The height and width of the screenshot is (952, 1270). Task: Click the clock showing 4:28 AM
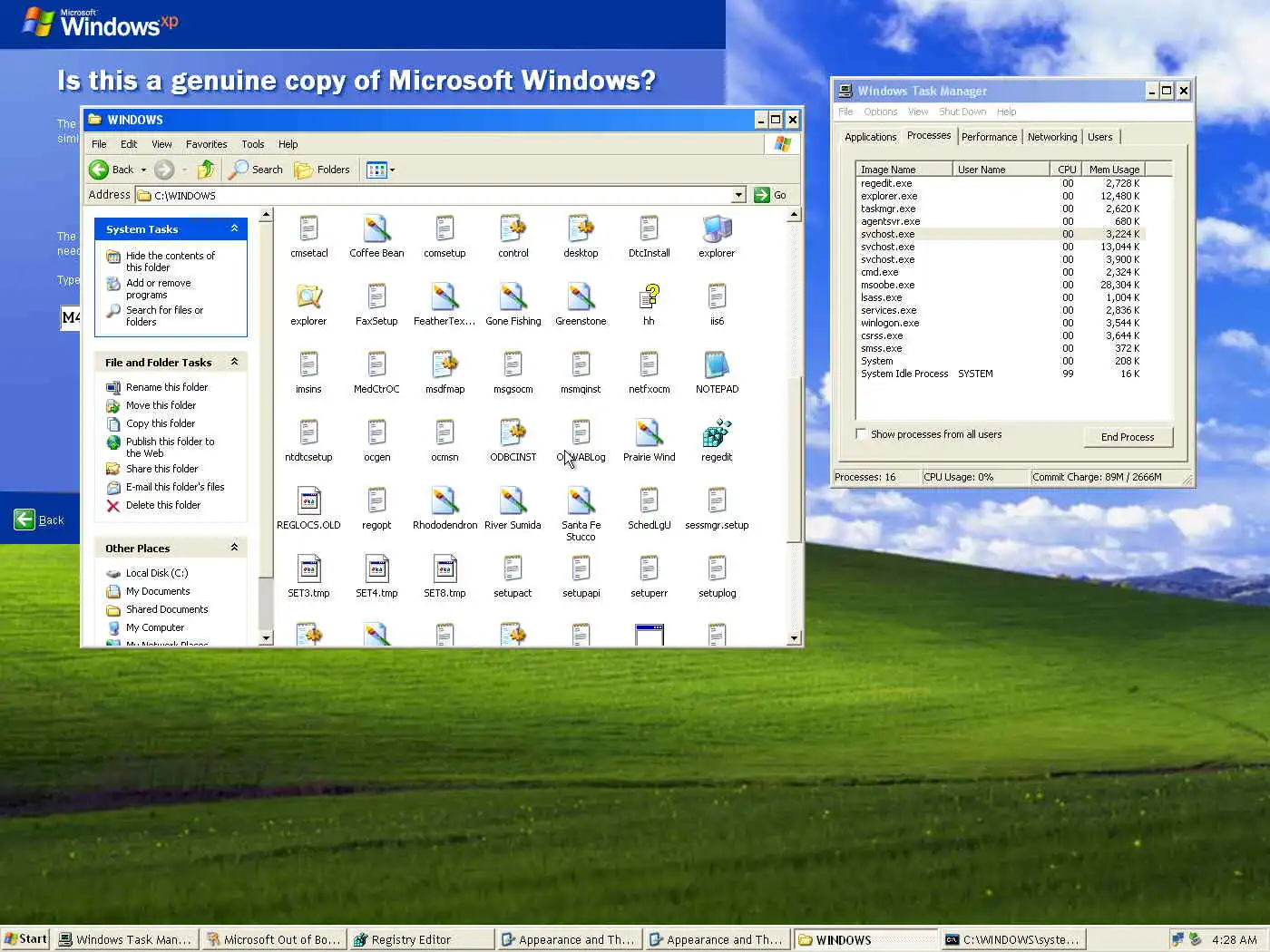(x=1234, y=939)
